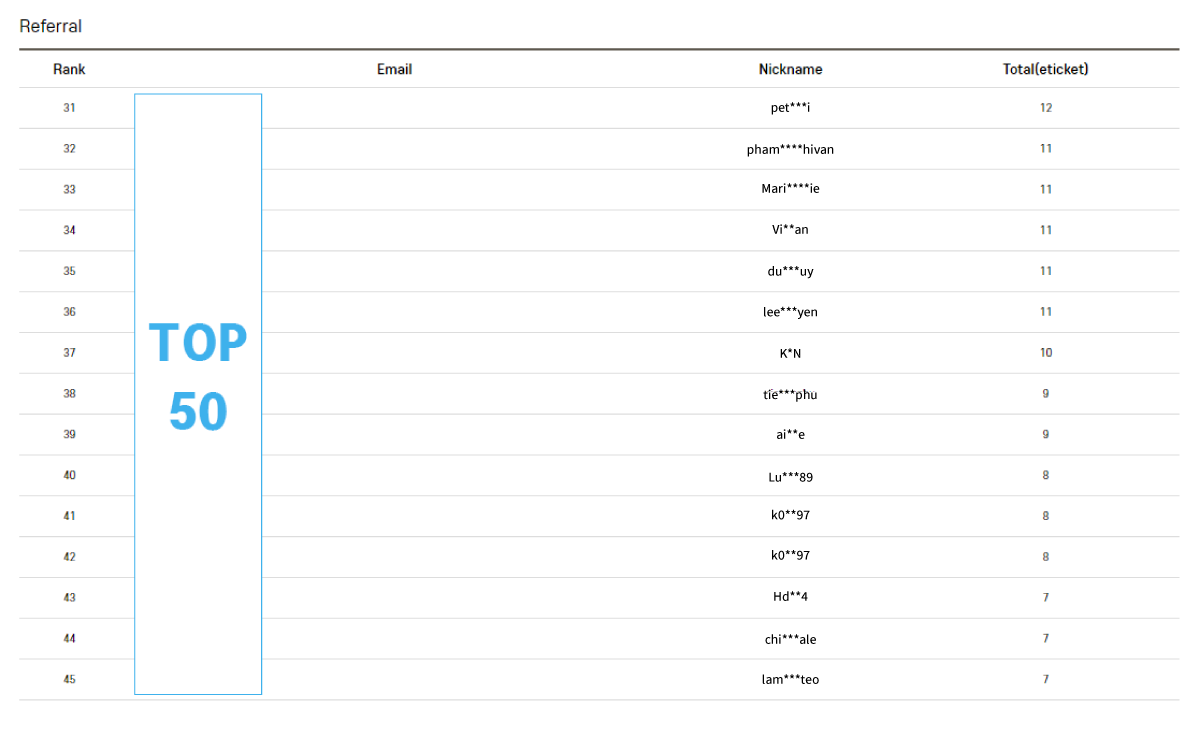Click the Nickname column header
Viewport: 1200px width, 730px height.
click(790, 69)
